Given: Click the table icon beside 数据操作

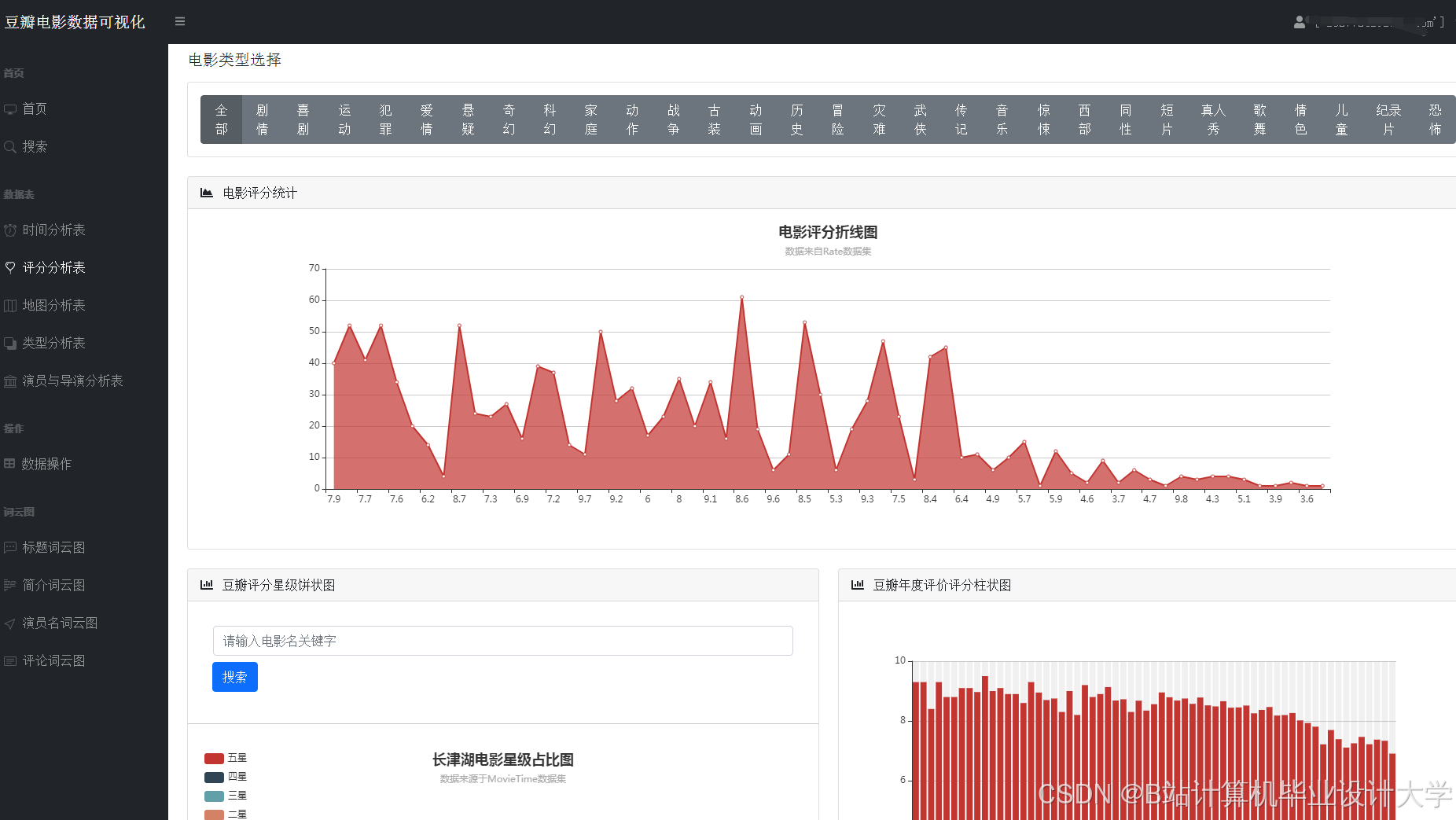Looking at the screenshot, I should pos(9,464).
